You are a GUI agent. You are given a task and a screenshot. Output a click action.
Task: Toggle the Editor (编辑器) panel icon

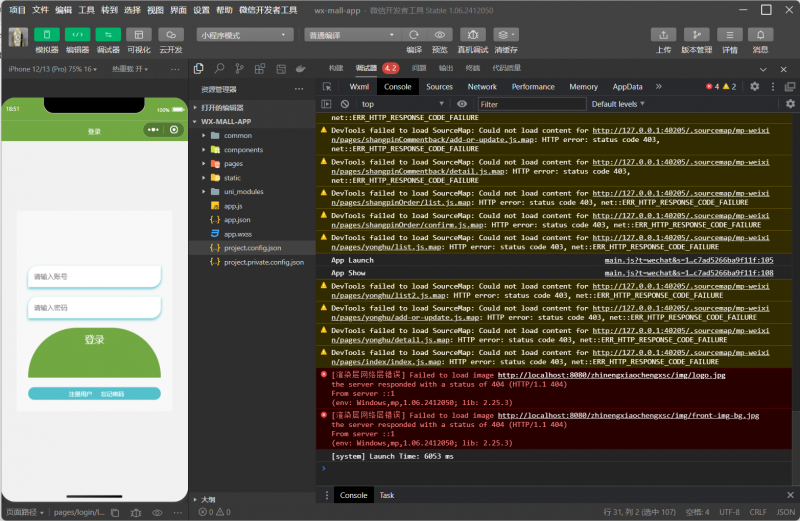click(77, 35)
